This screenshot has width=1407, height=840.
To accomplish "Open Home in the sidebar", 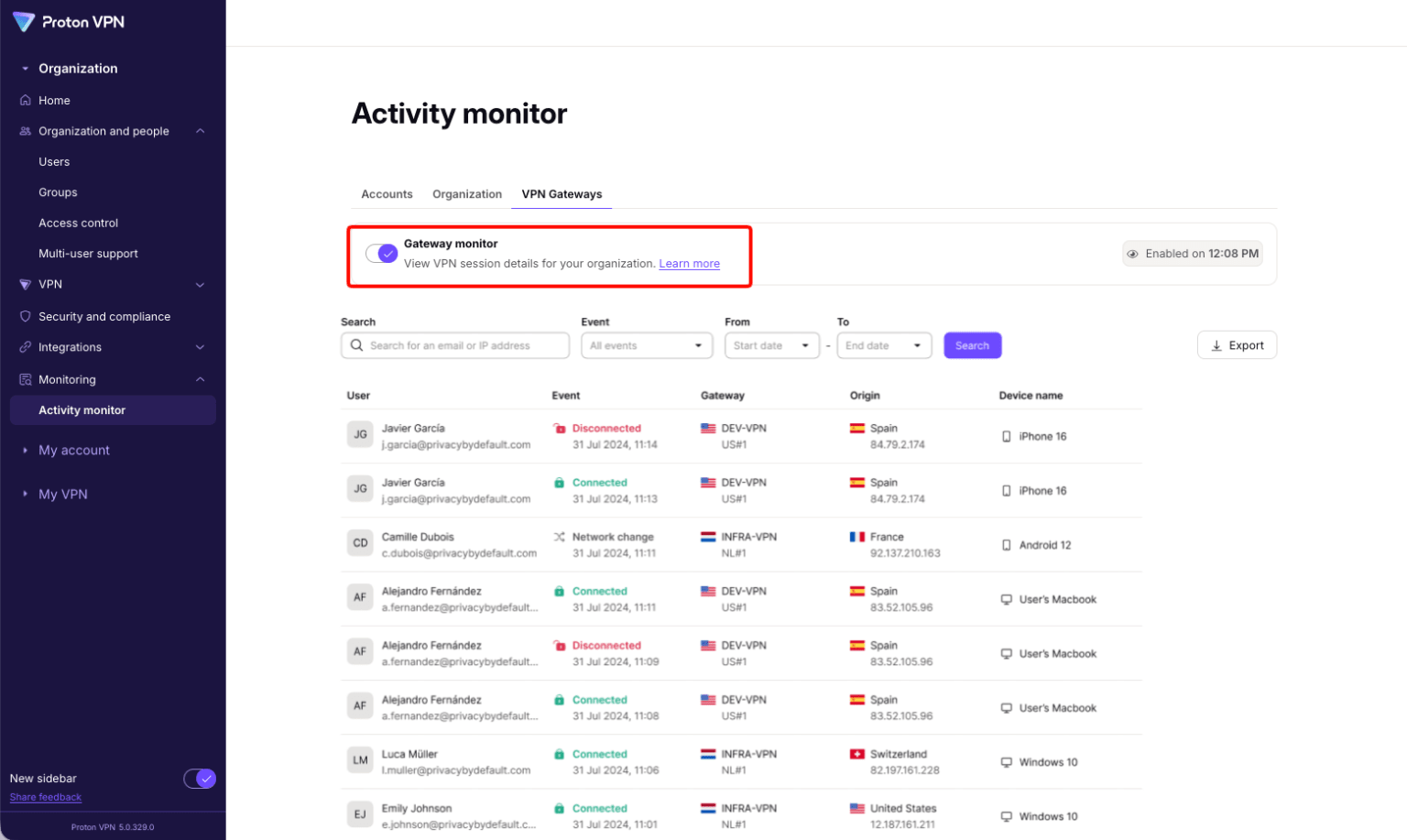I will coord(54,101).
